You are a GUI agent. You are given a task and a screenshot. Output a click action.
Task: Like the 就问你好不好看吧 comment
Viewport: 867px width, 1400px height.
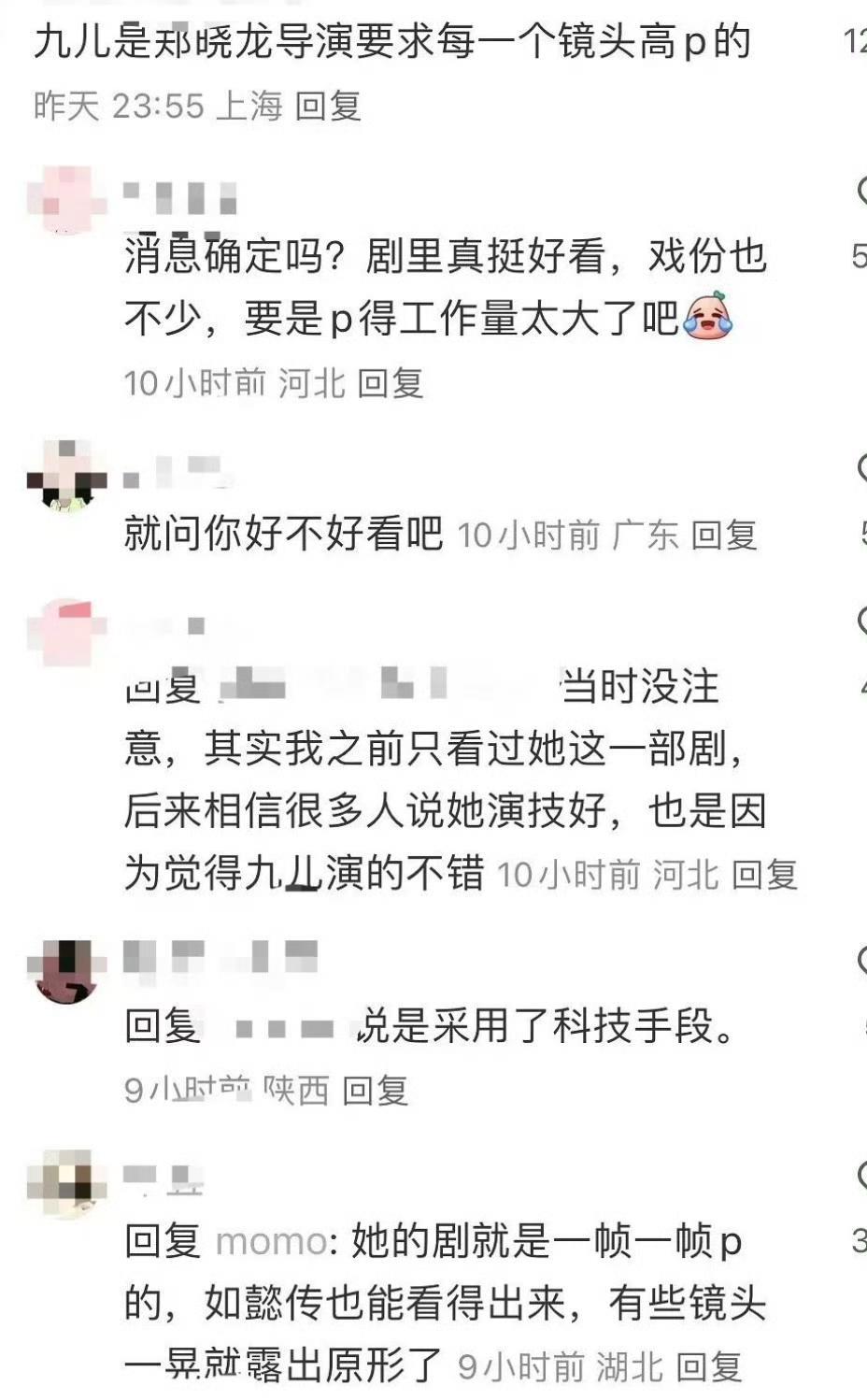pyautogui.click(x=861, y=468)
